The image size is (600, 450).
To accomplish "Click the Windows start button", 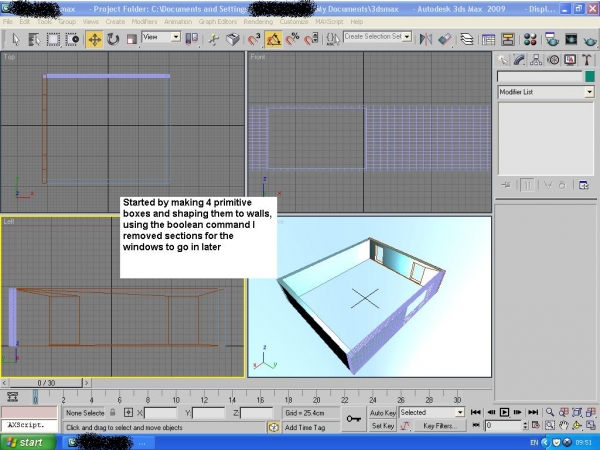I will click(26, 442).
